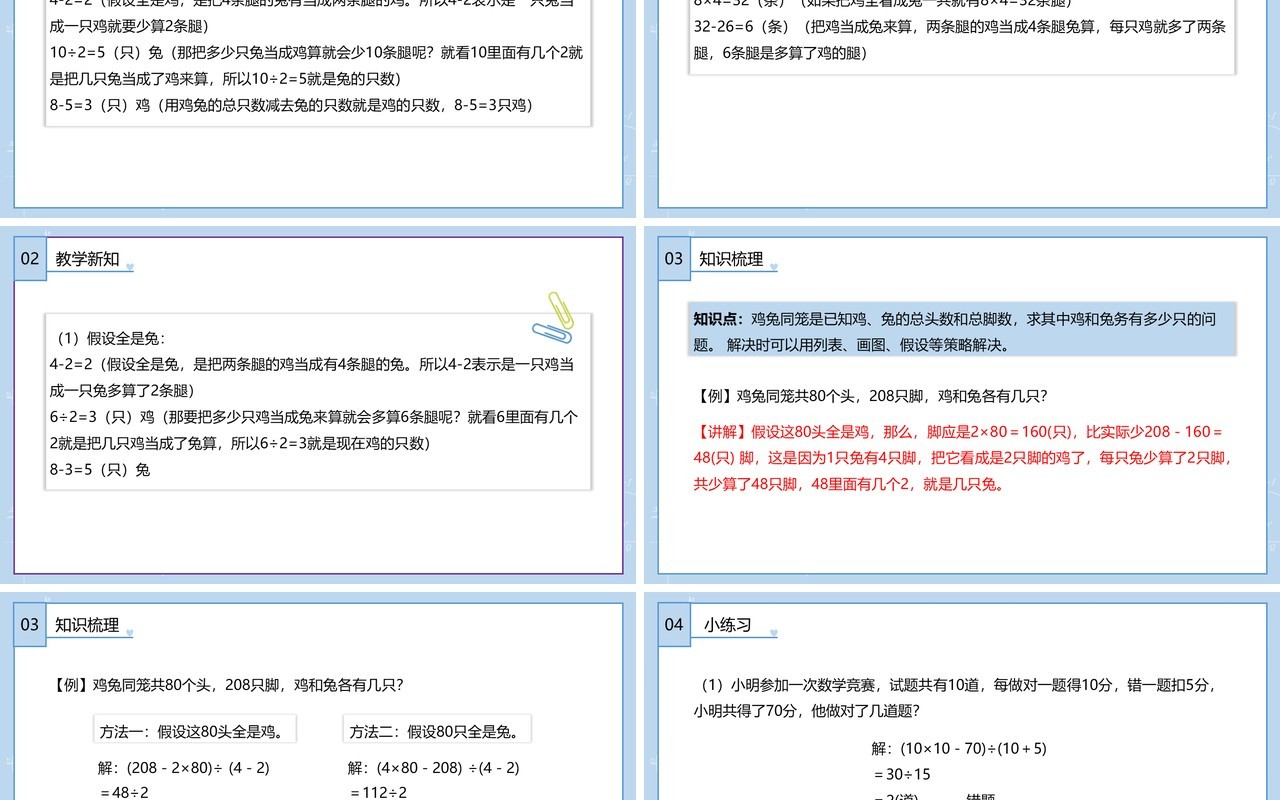Click the bold "知识点：" label
1280x800 pixels.
(719, 319)
